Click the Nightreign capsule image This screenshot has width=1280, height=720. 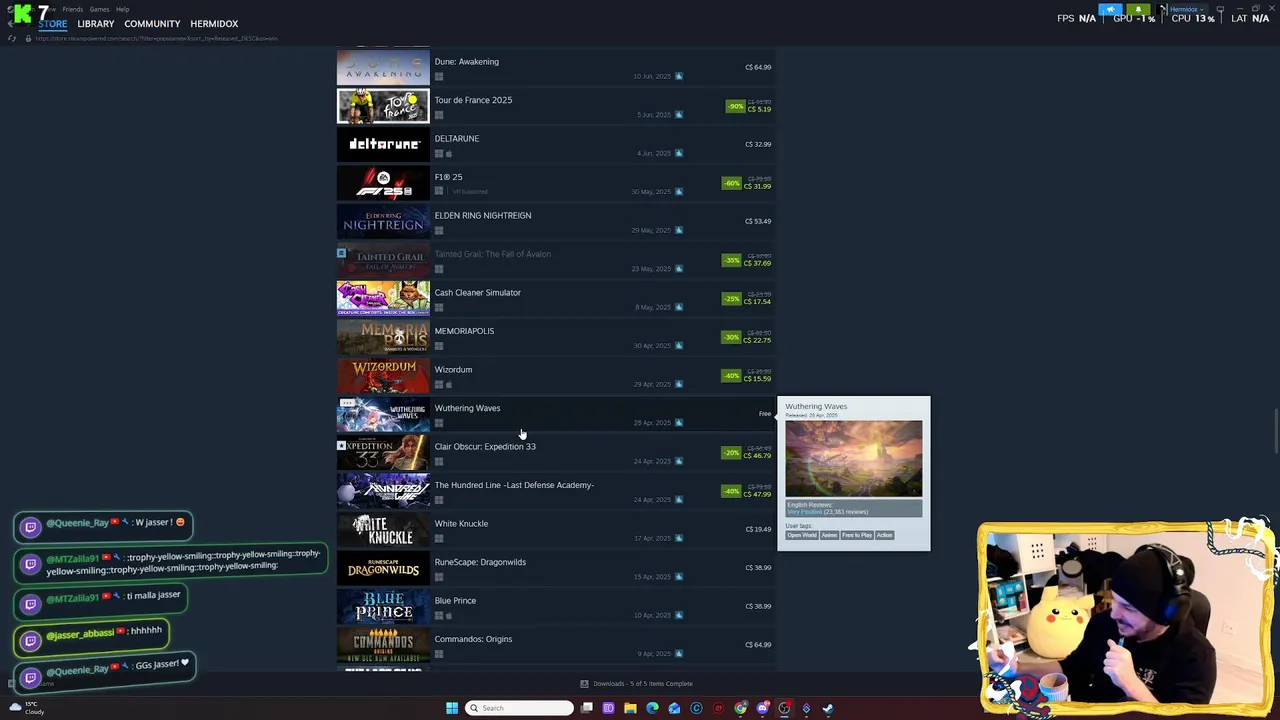click(383, 222)
